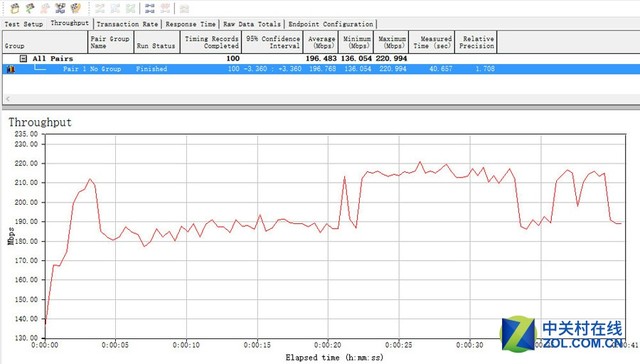Viewport: 640px width, 364px height.
Task: Click the Relative Precision column header
Action: pos(476,42)
